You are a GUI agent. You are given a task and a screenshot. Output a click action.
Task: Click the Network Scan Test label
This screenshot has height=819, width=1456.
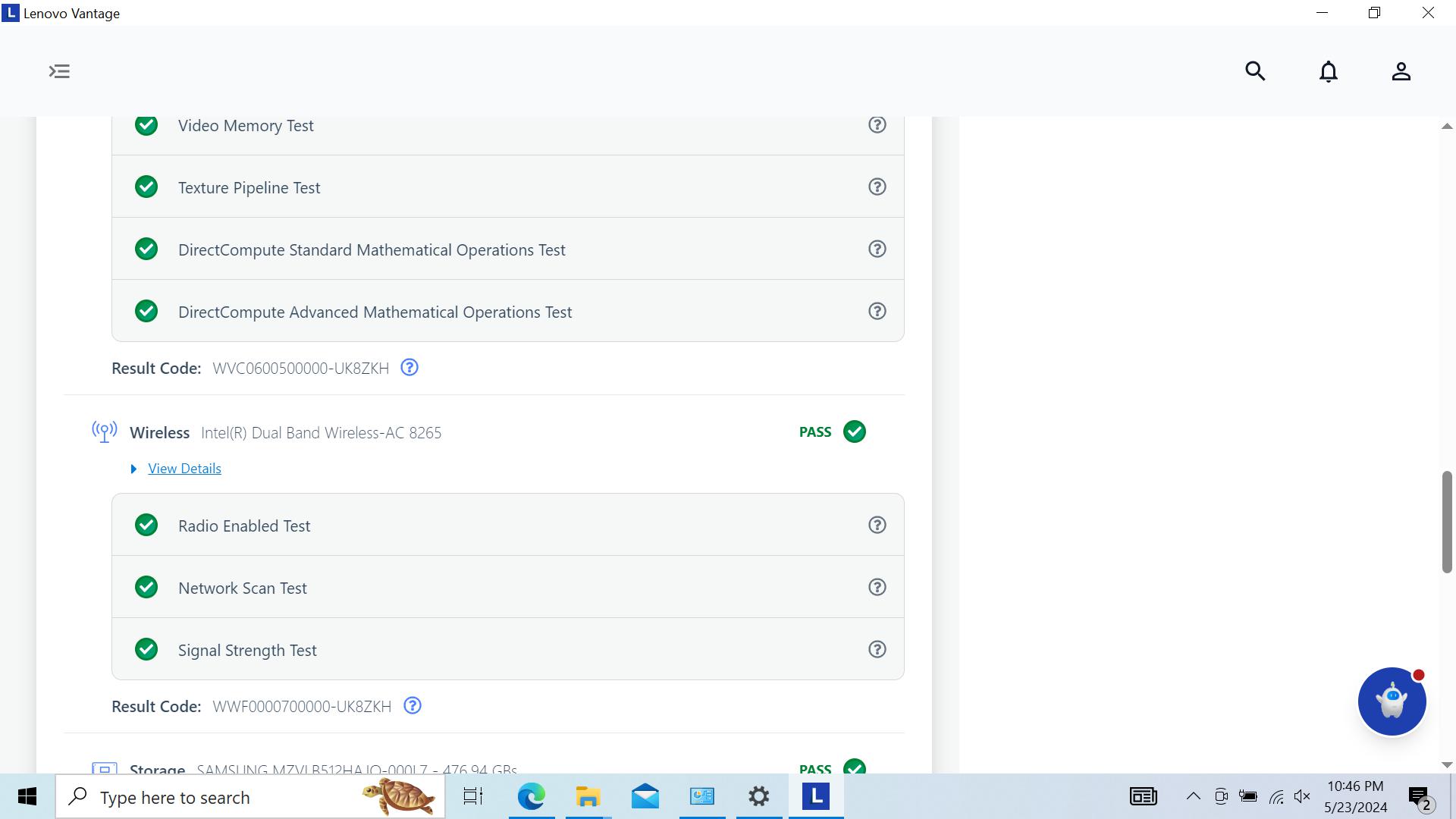pyautogui.click(x=243, y=588)
